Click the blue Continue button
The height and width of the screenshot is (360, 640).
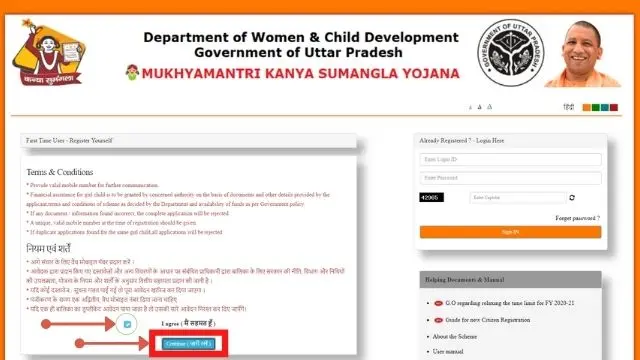tap(188, 344)
